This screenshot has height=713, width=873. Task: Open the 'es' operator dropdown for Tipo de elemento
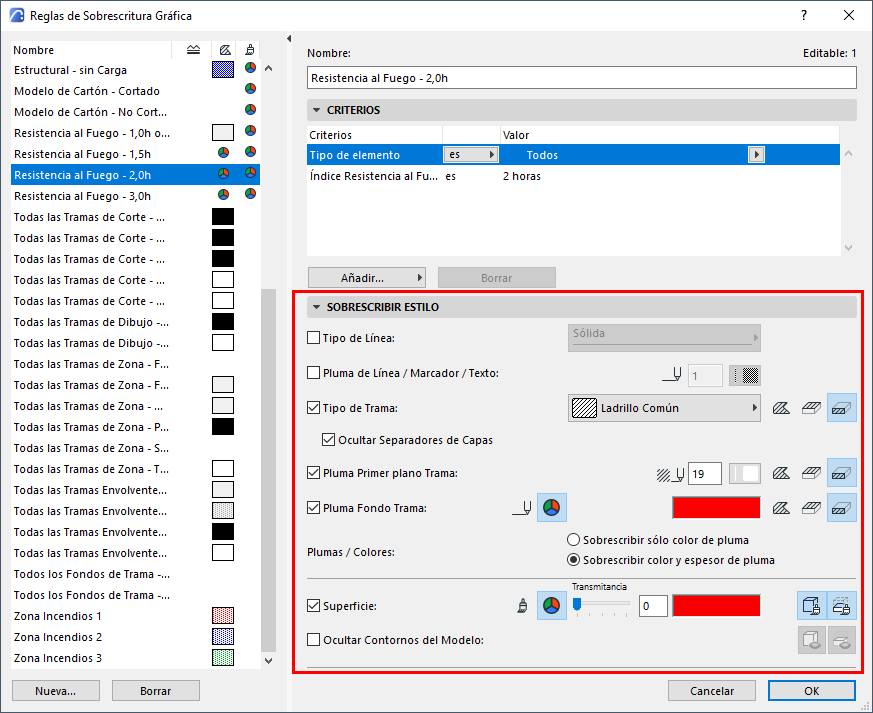[x=470, y=155]
